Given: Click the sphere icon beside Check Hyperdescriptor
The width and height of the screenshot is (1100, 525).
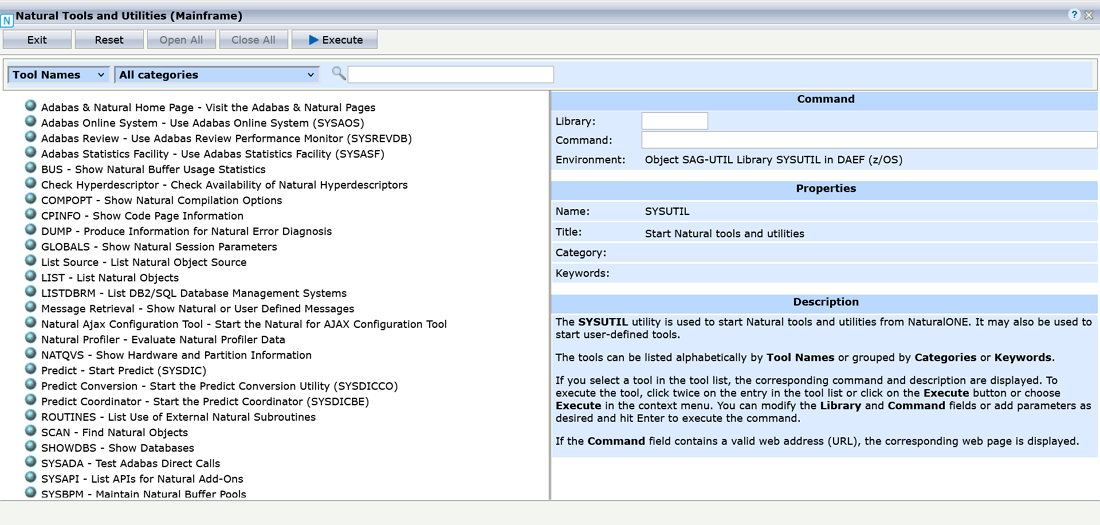Looking at the screenshot, I should 30,183.
